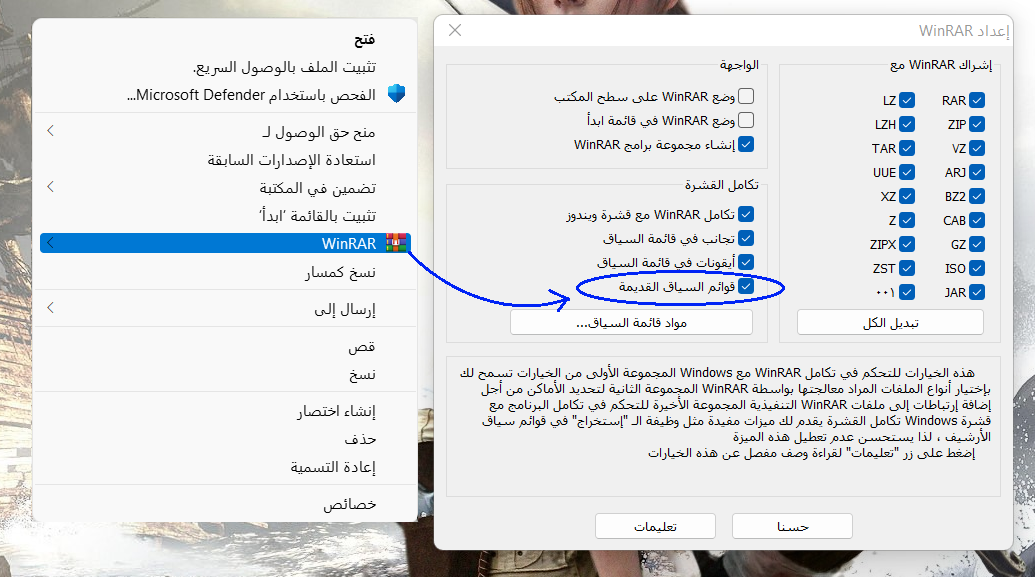
Task: Click the 'الواجهة' group label
Action: coord(739,65)
